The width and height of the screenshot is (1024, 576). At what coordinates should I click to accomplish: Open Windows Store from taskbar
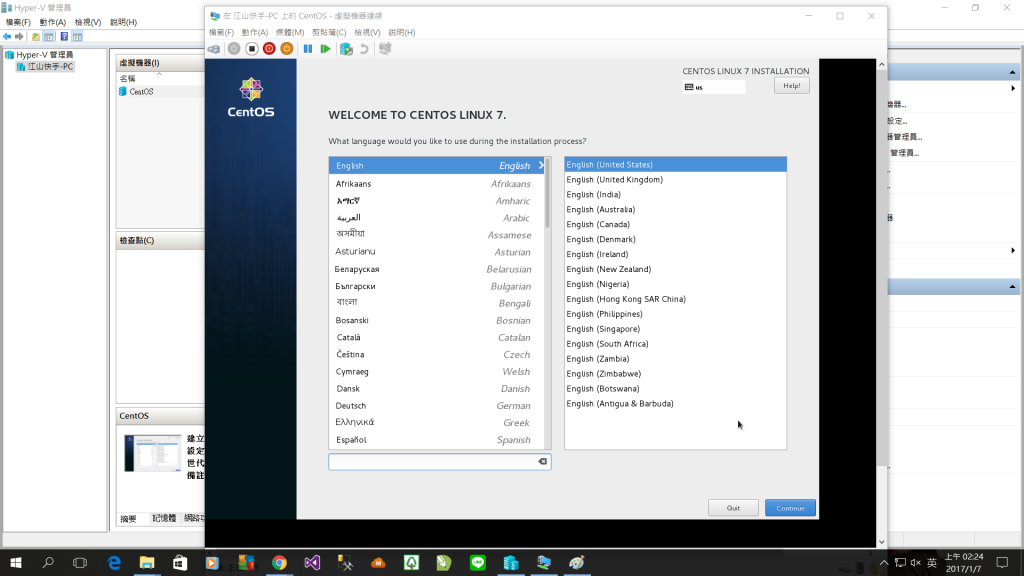click(x=180, y=563)
